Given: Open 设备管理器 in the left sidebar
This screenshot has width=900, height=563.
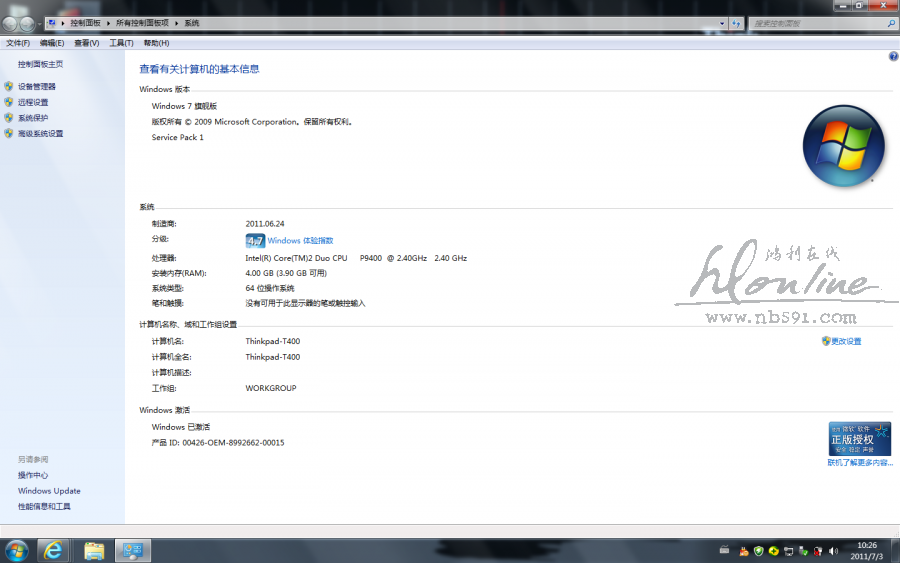Looking at the screenshot, I should (37, 86).
